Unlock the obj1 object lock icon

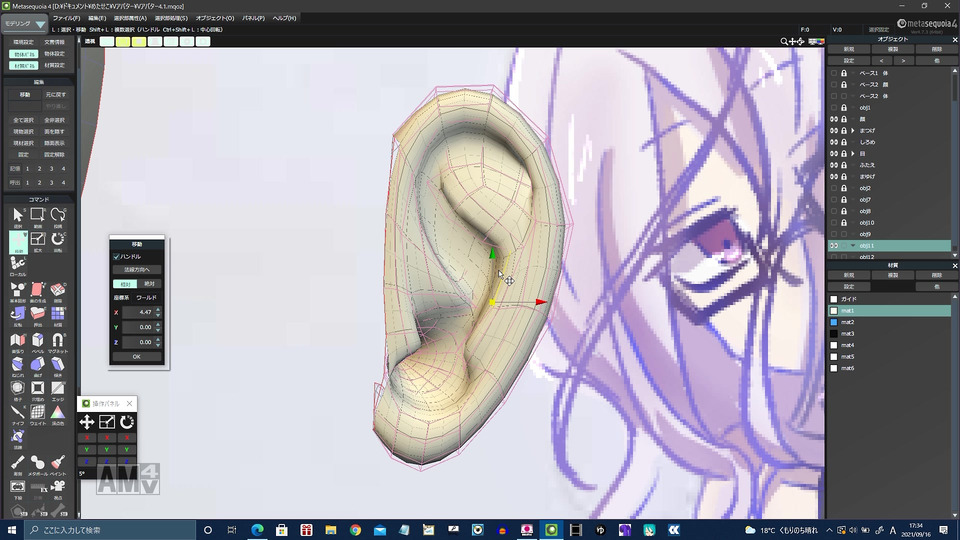coord(844,108)
